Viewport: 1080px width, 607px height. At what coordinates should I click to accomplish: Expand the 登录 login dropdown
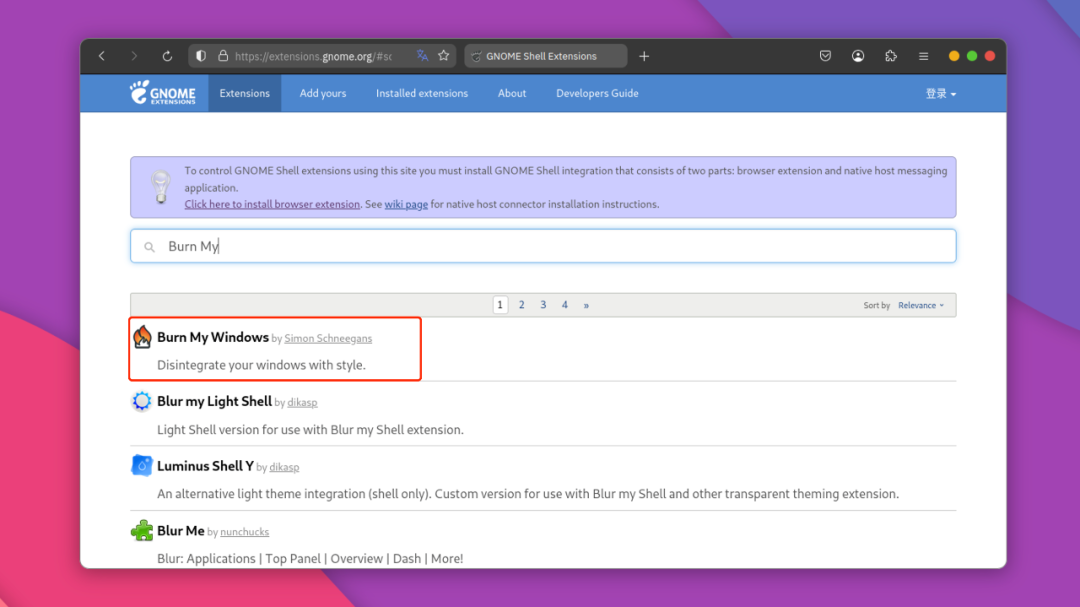(x=940, y=94)
